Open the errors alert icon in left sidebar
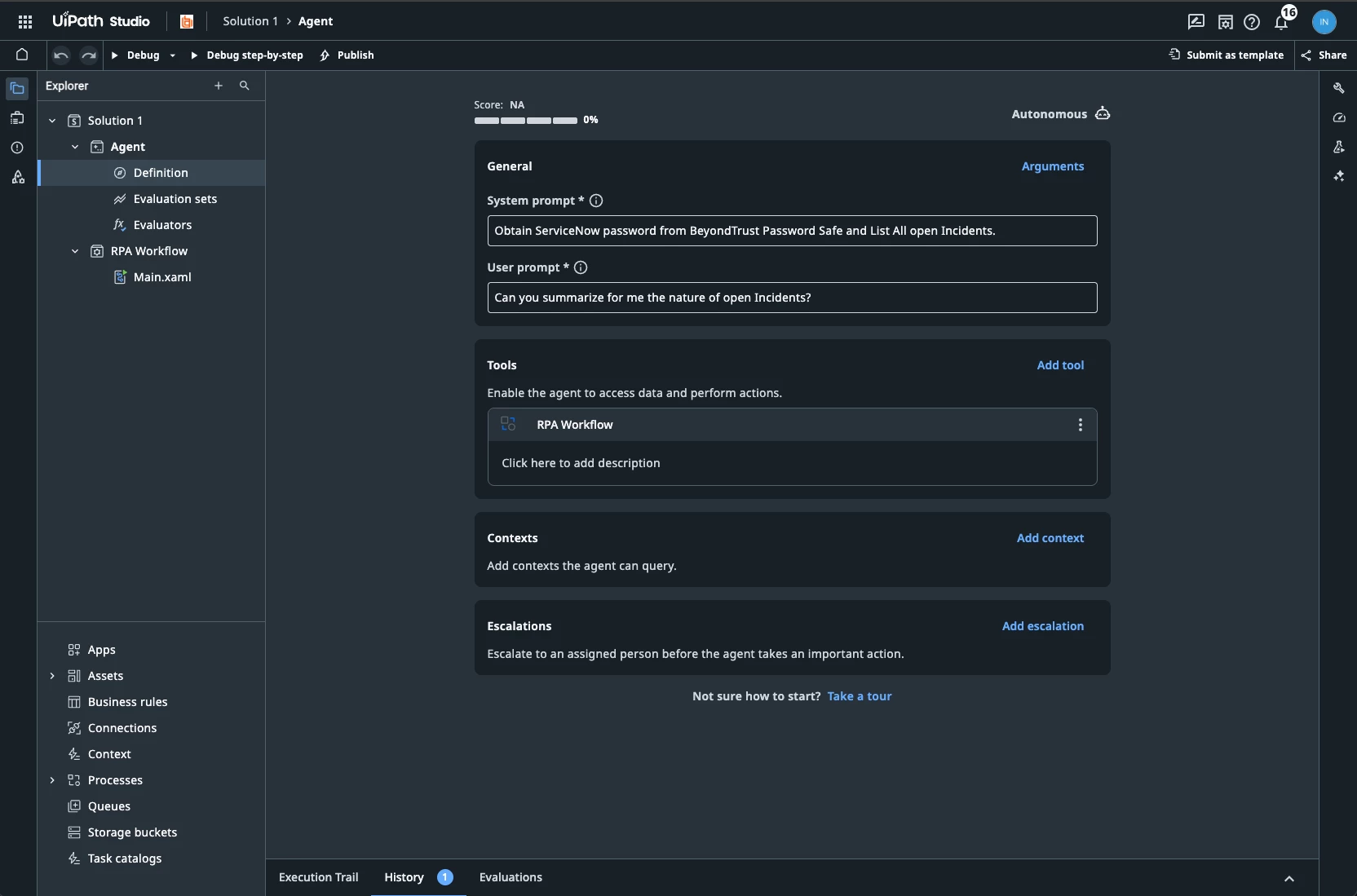 pyautogui.click(x=17, y=148)
